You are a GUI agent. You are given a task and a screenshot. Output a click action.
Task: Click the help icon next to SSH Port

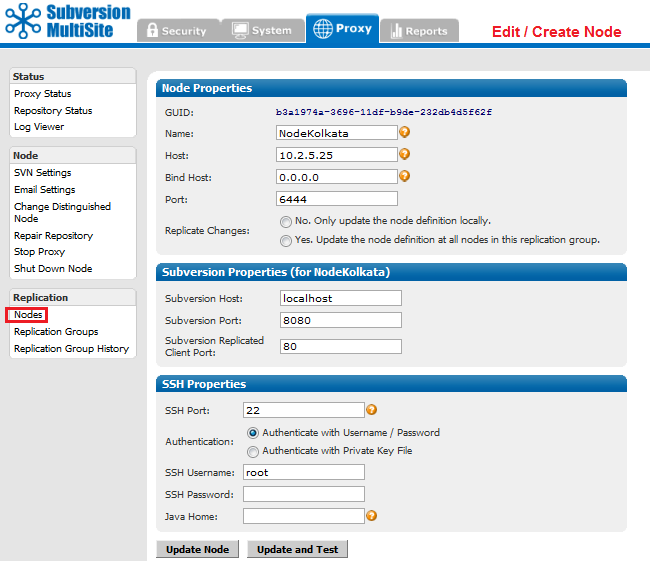(x=372, y=410)
